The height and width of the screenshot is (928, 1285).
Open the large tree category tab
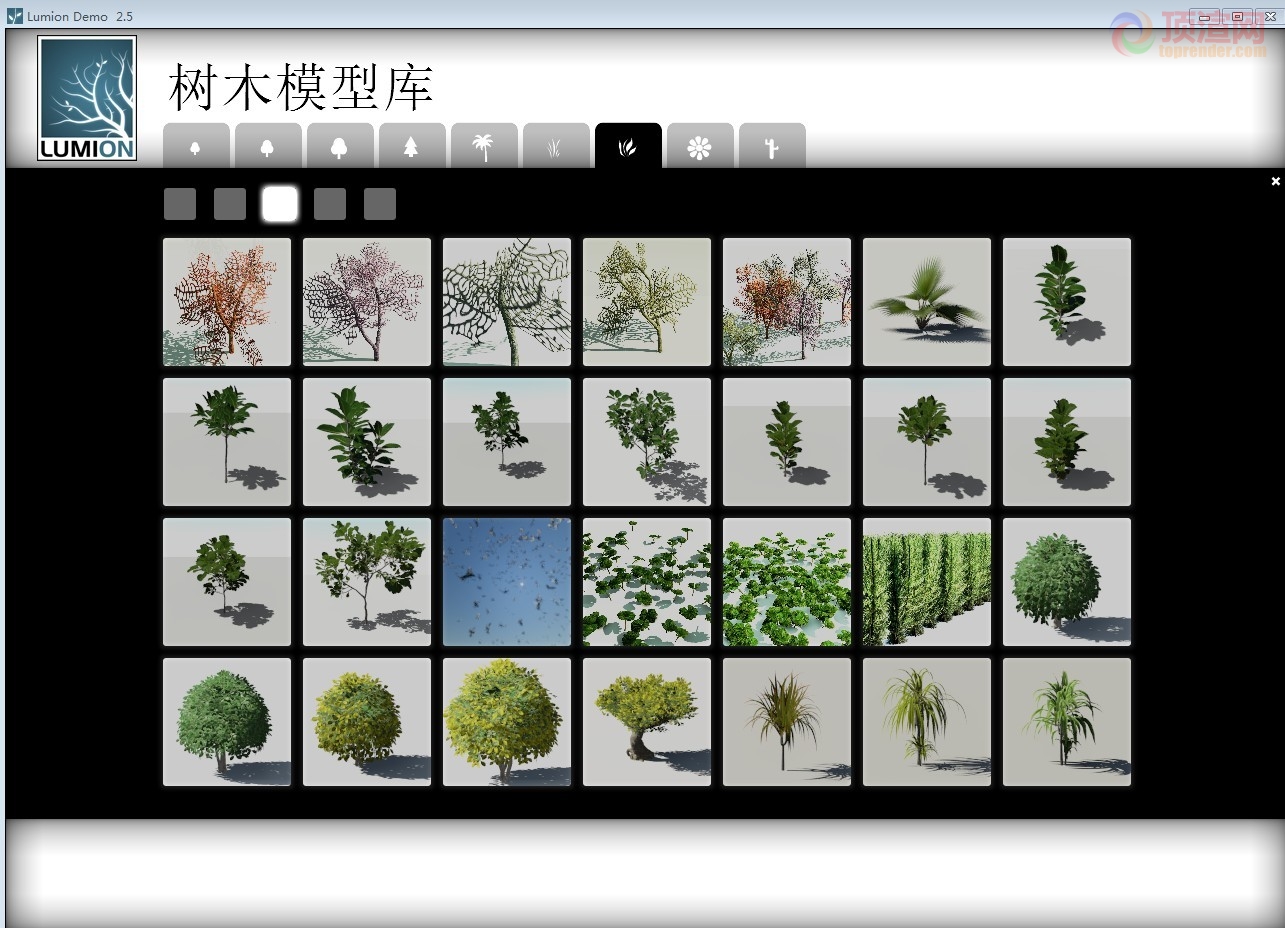coord(340,146)
